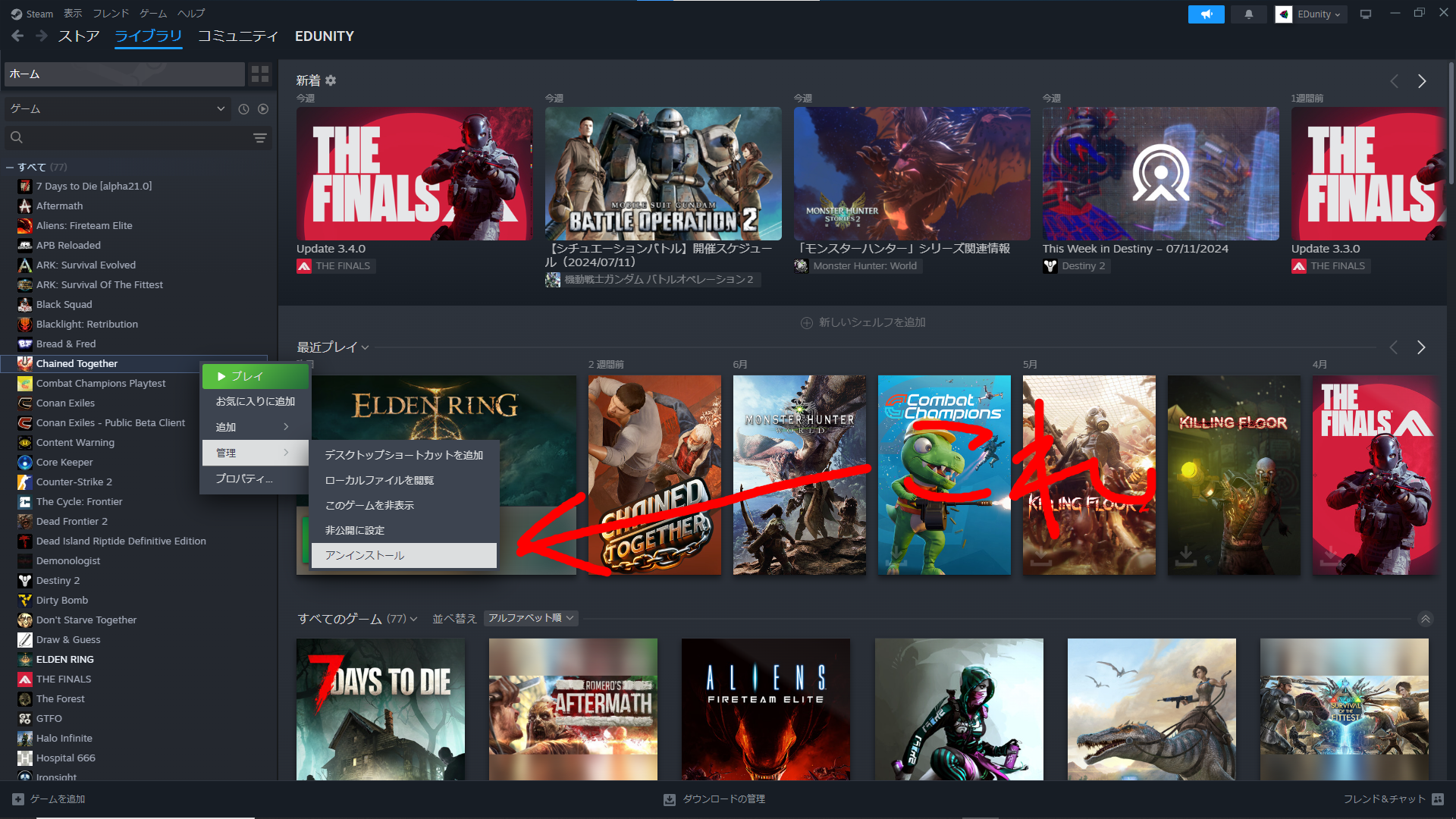Screen dimensions: 1456x819
Task: Open the アルファベット順 sort dropdown
Action: pyautogui.click(x=530, y=618)
